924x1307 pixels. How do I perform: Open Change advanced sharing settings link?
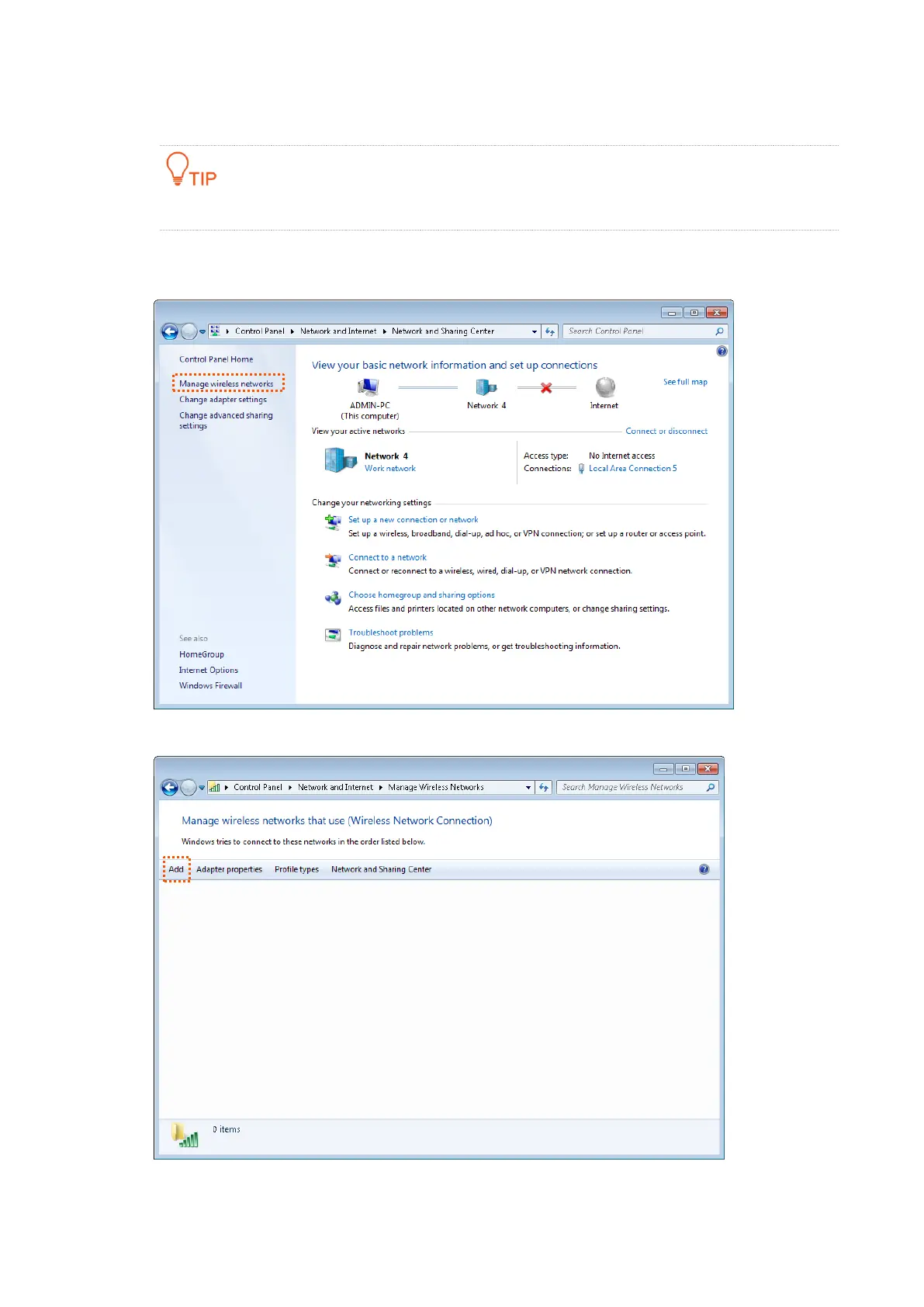point(226,421)
